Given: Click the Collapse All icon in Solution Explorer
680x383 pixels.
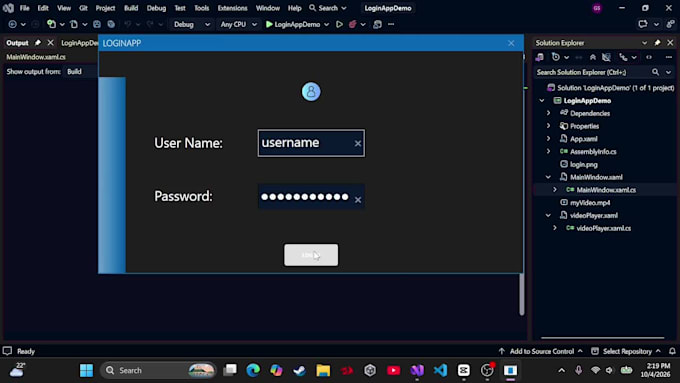Looking at the screenshot, I should point(593,57).
